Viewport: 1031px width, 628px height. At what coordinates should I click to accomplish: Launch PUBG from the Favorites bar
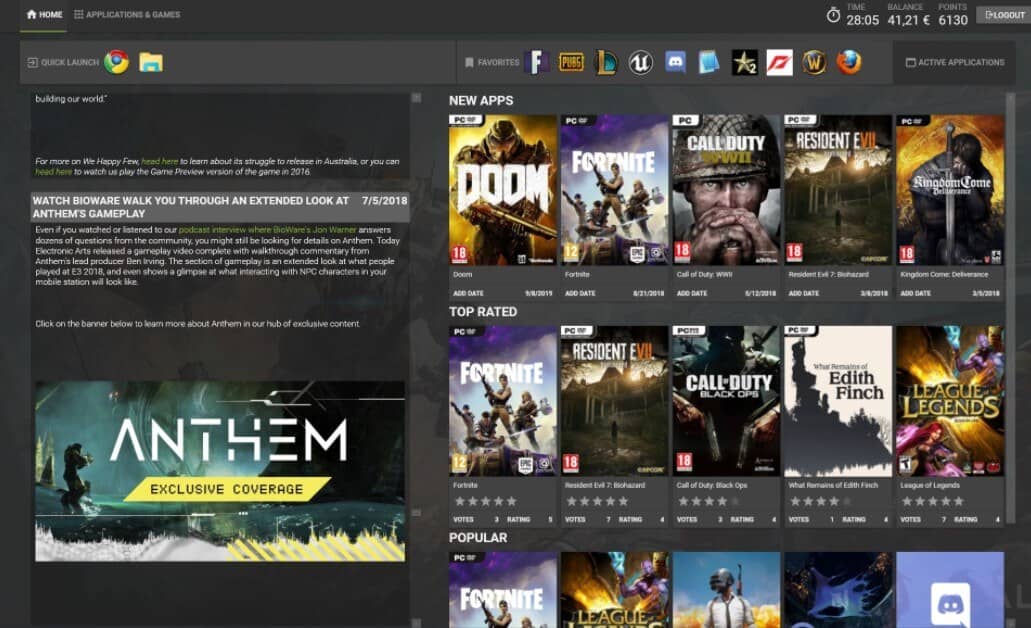(x=571, y=62)
